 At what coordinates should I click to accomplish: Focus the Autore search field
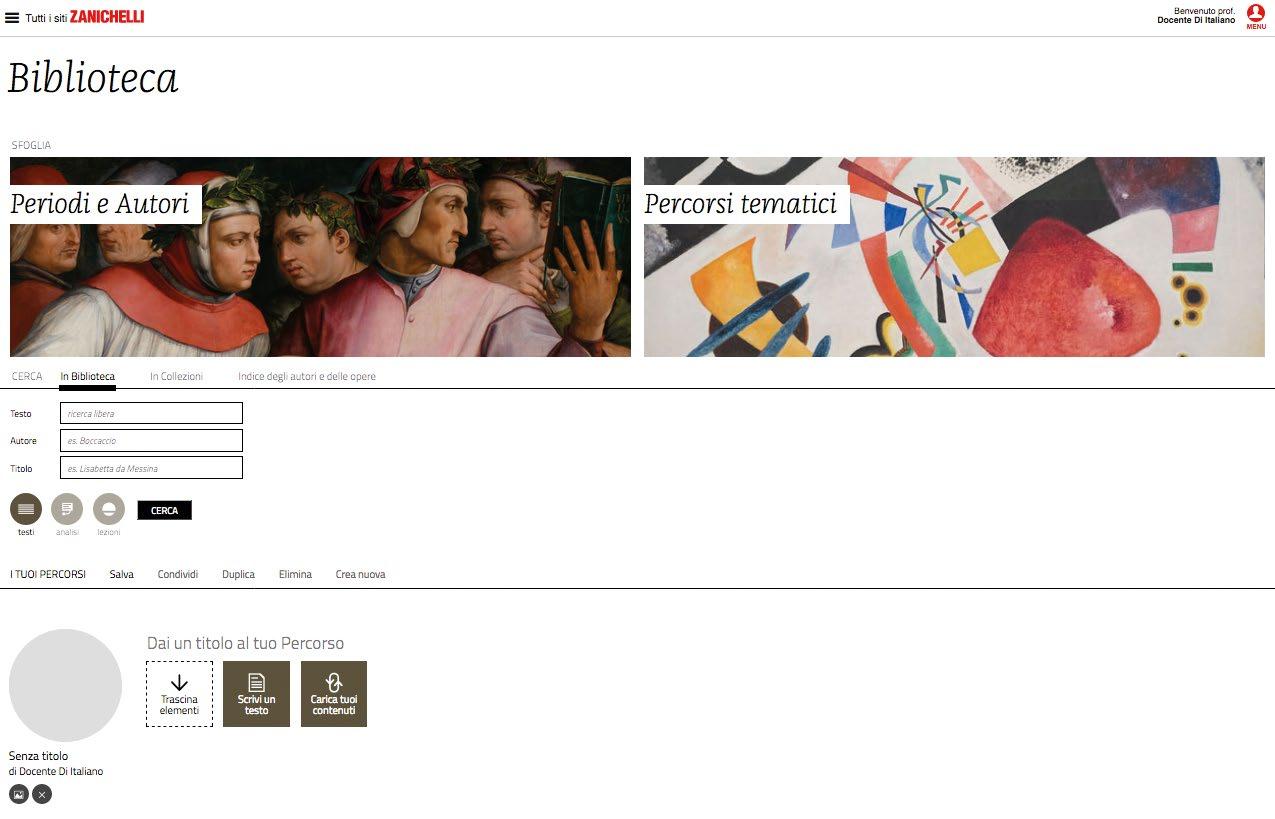(x=151, y=441)
